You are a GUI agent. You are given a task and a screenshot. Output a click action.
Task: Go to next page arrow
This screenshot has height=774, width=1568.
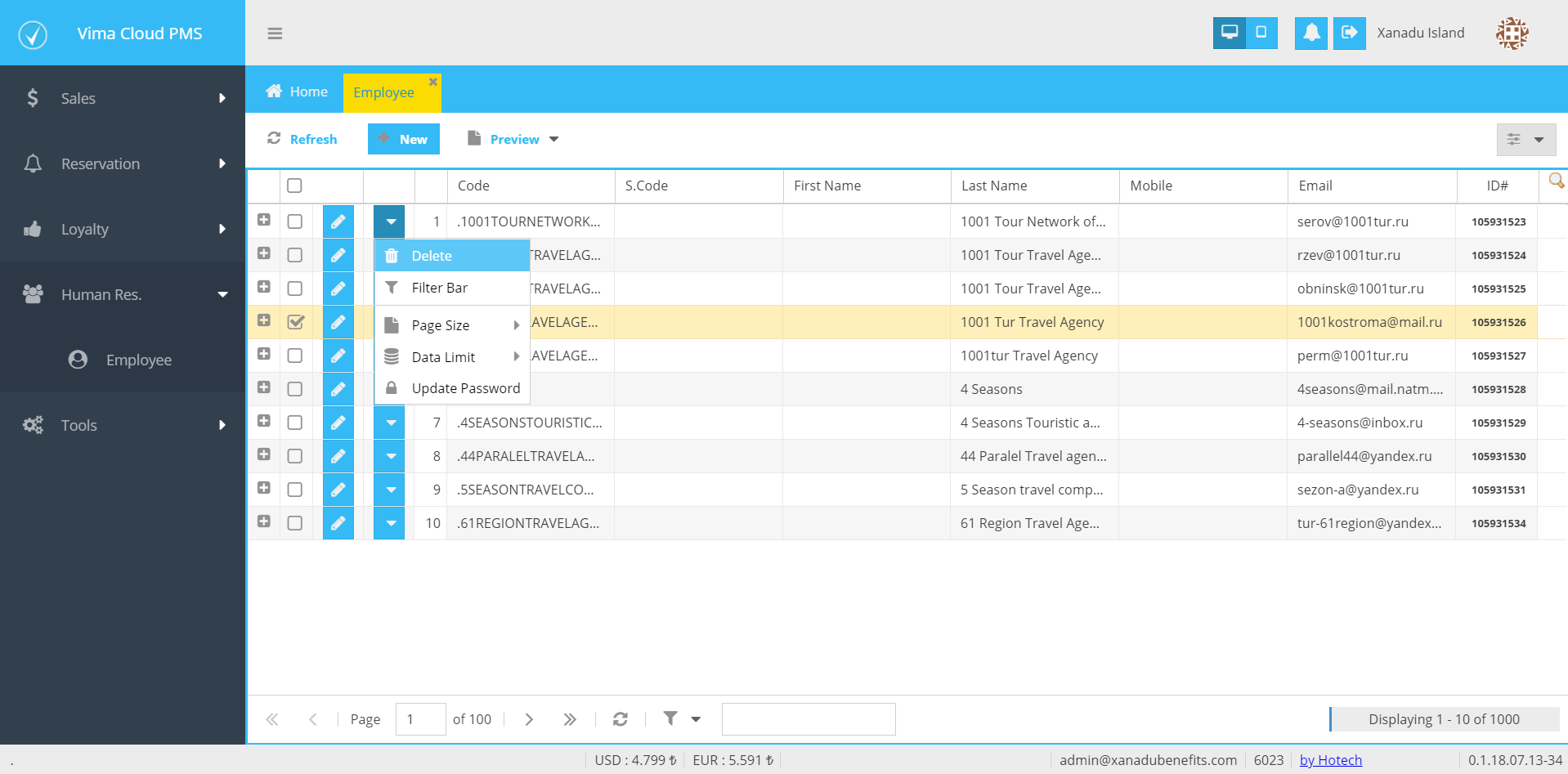point(529,719)
